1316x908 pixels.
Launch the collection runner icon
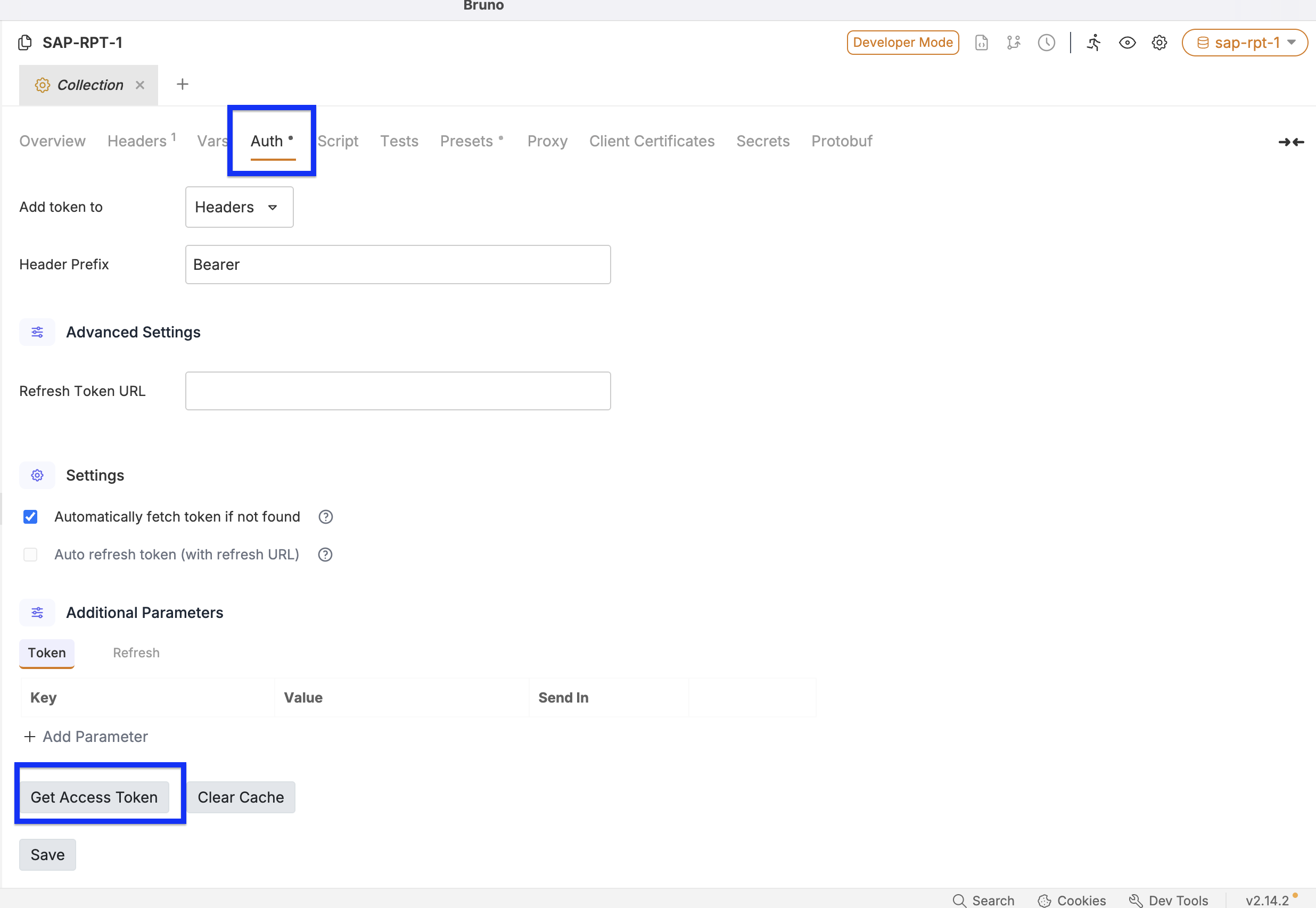pos(1093,43)
